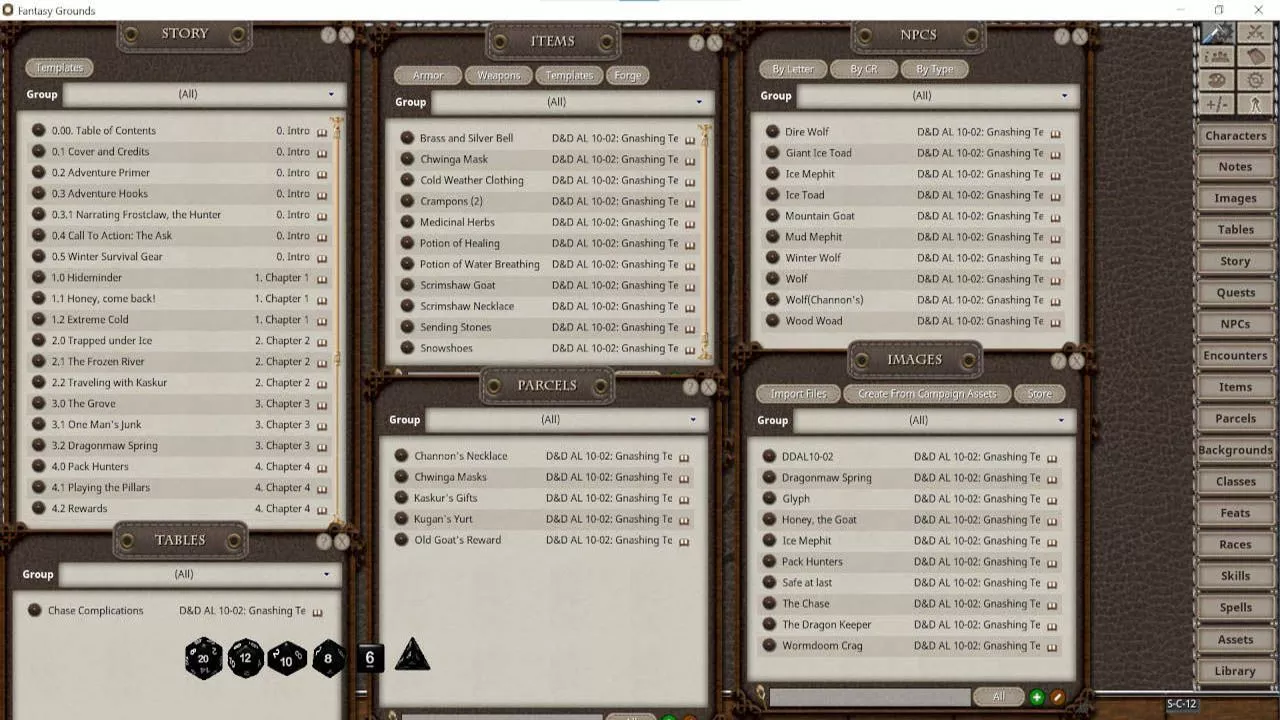Click Create From Campaign Assets button
1280x720 pixels.
tap(927, 393)
